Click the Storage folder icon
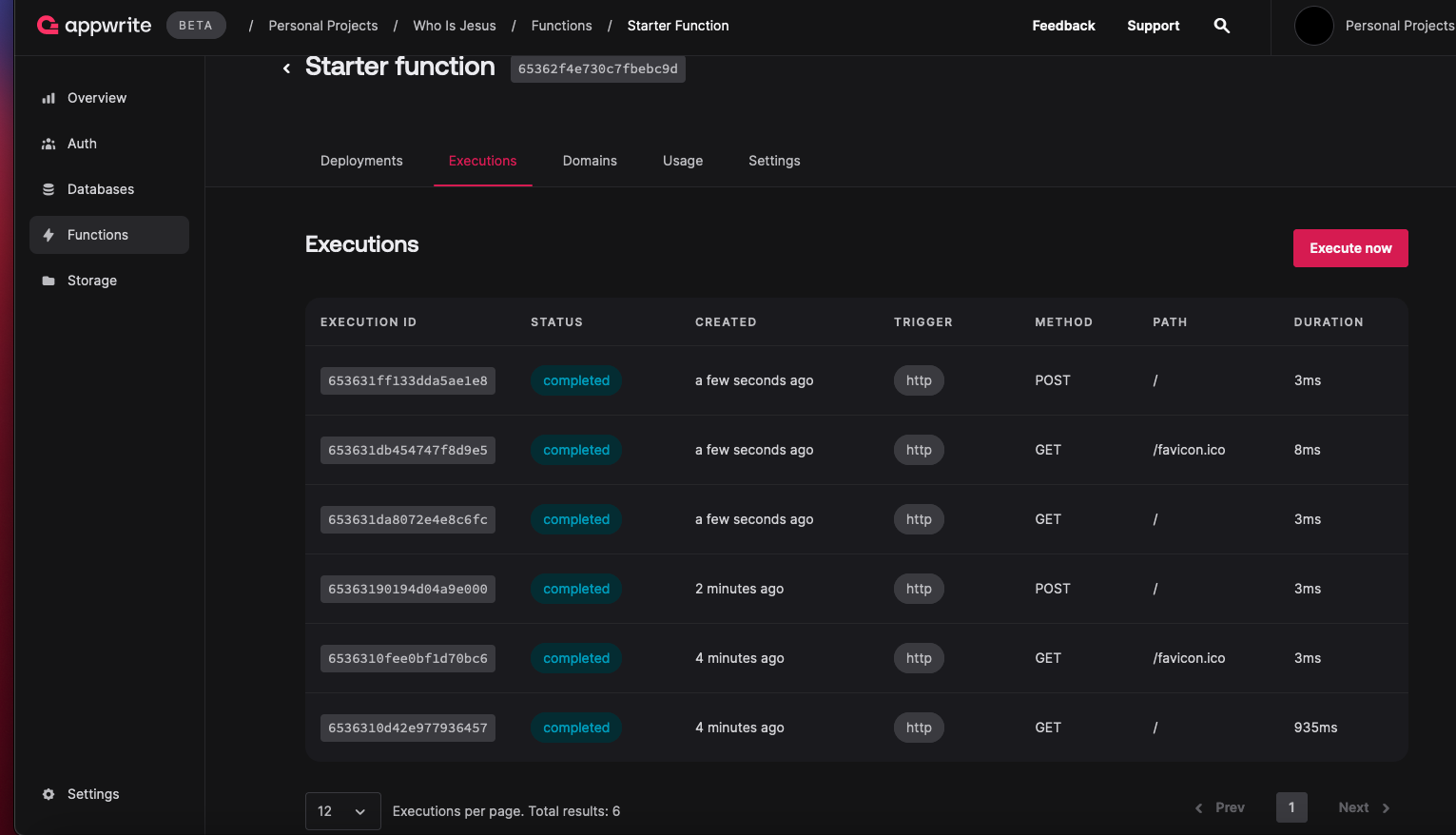The image size is (1456, 835). pos(49,281)
